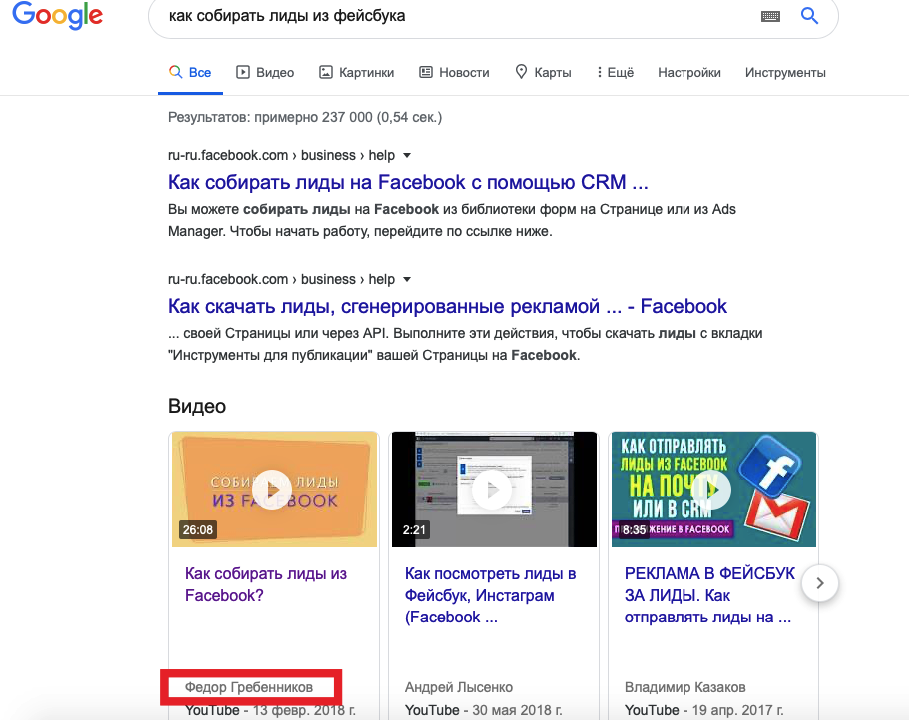
Task: Expand dropdown arrow beside second facebook.com URL
Action: pos(407,280)
